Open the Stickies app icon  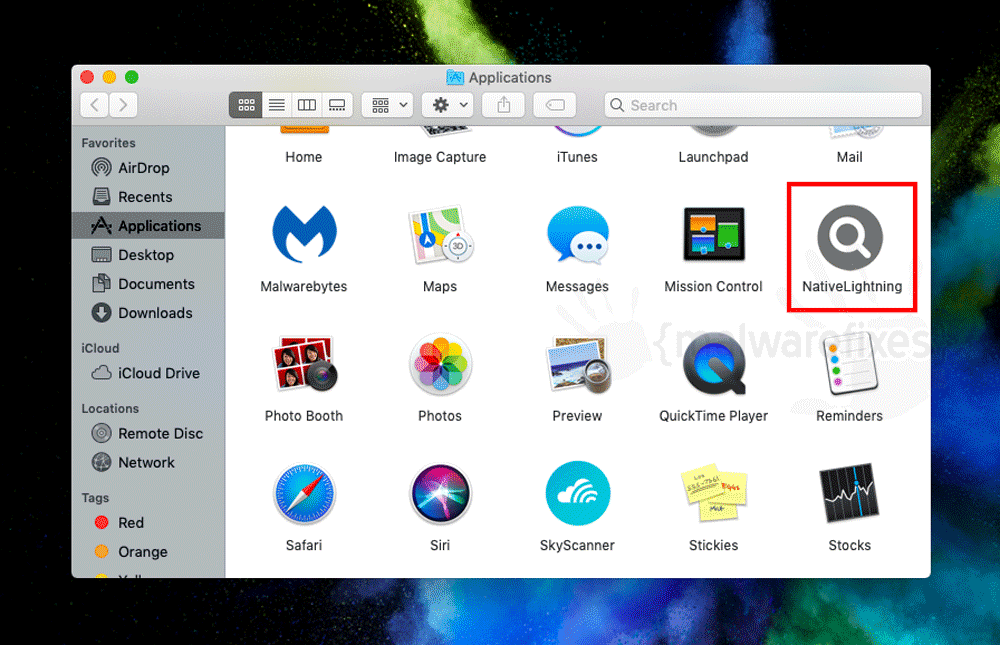click(x=714, y=493)
